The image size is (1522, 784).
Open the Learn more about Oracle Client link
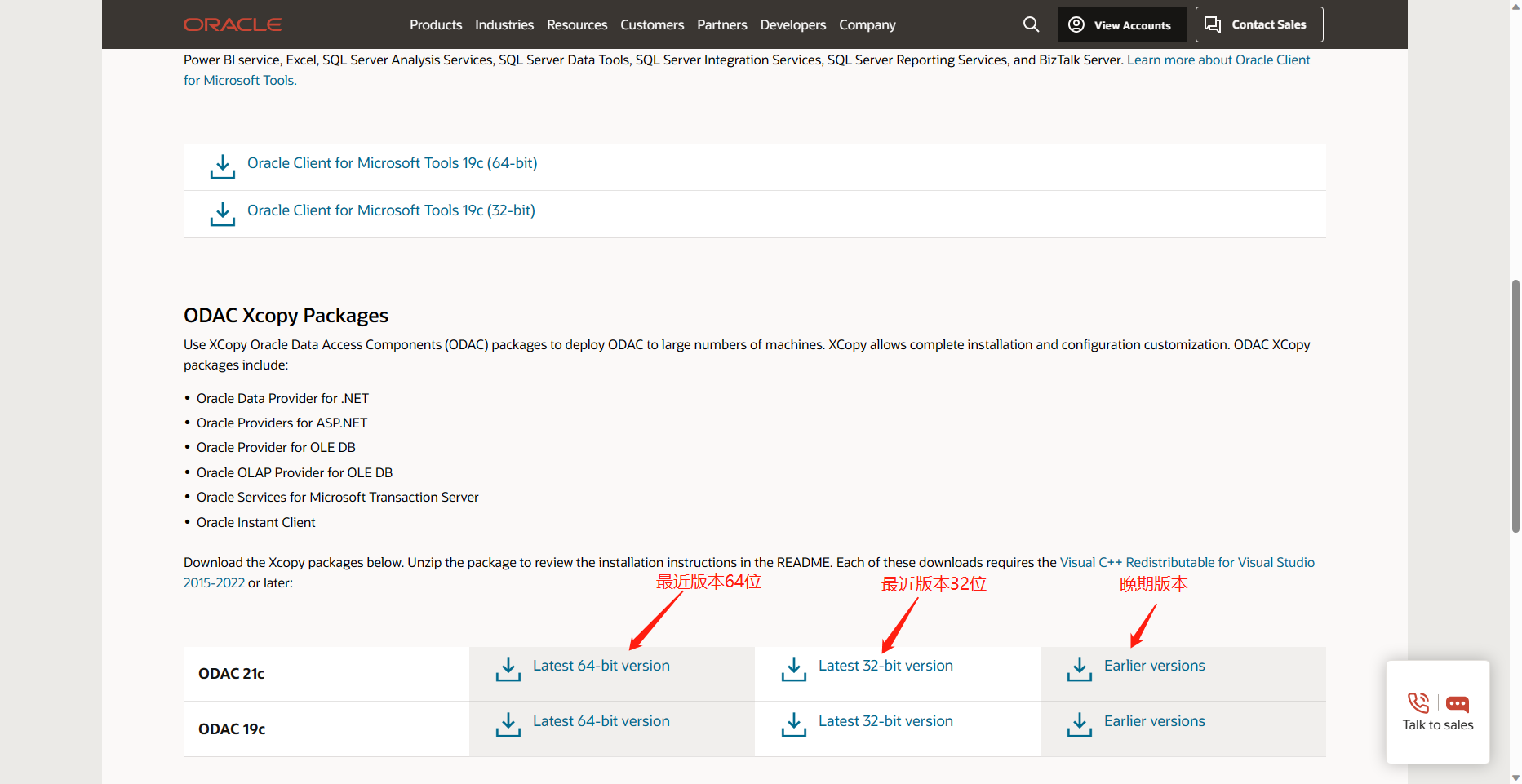tap(1218, 60)
